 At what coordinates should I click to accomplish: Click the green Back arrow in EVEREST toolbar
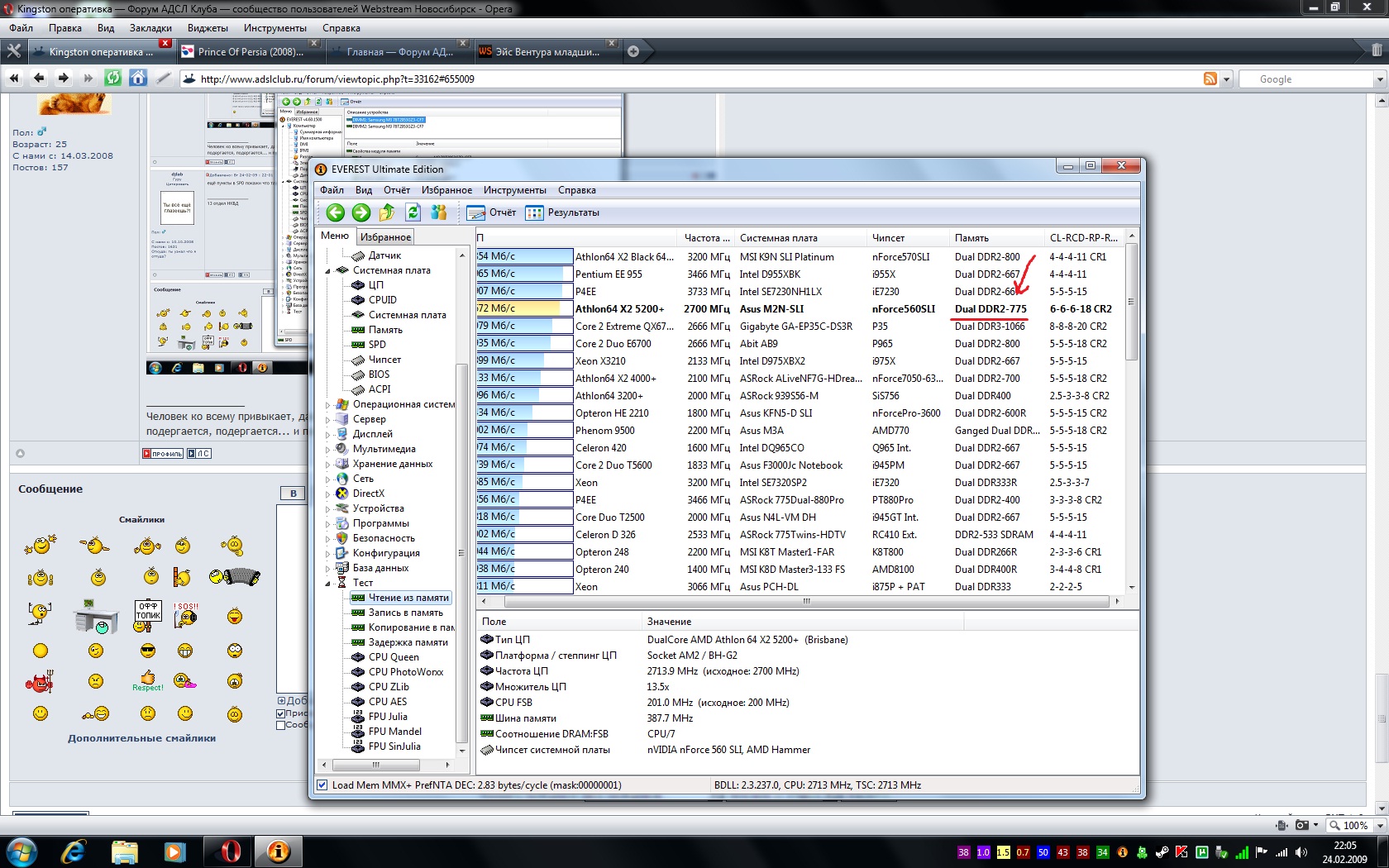coord(335,212)
